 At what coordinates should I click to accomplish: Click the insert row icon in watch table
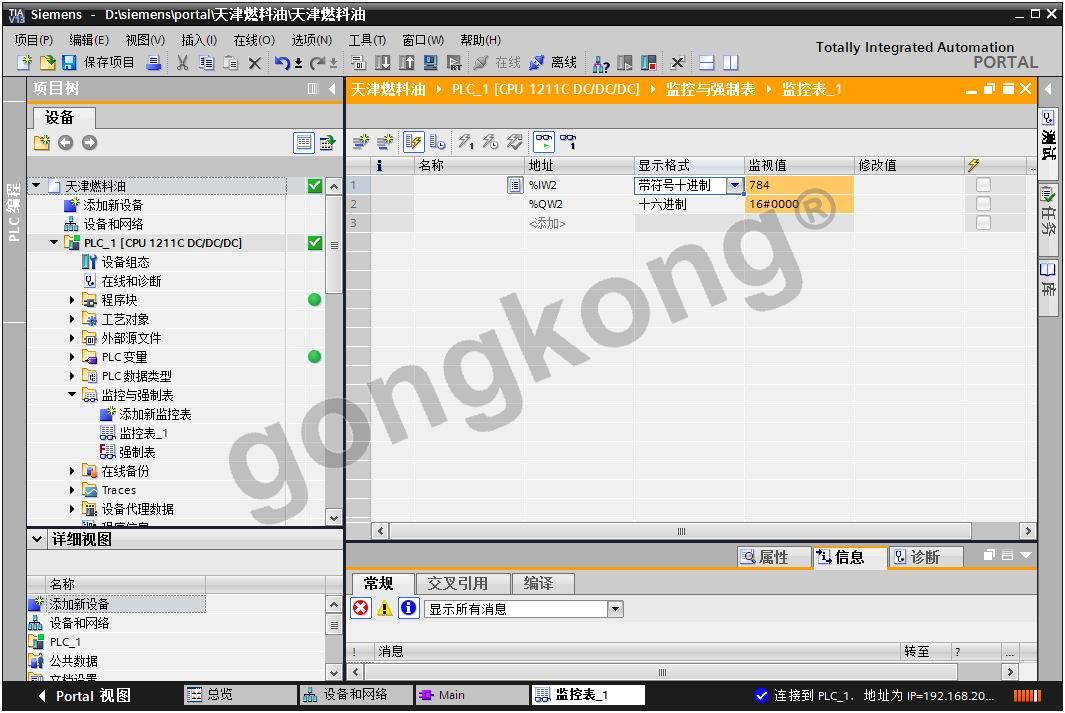361,142
